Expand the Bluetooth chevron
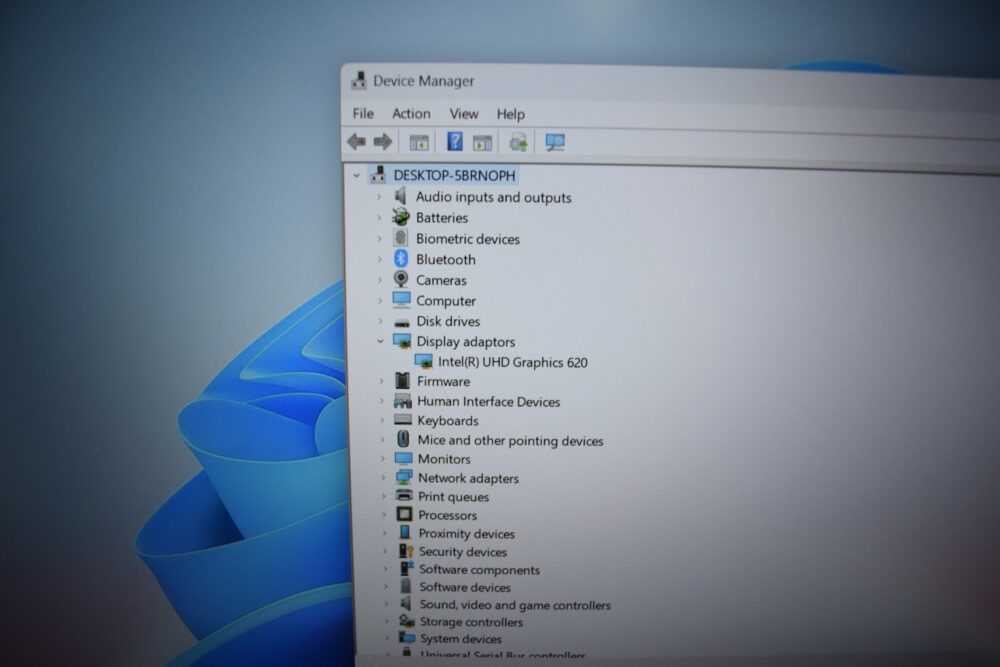This screenshot has width=1000, height=667. point(379,259)
